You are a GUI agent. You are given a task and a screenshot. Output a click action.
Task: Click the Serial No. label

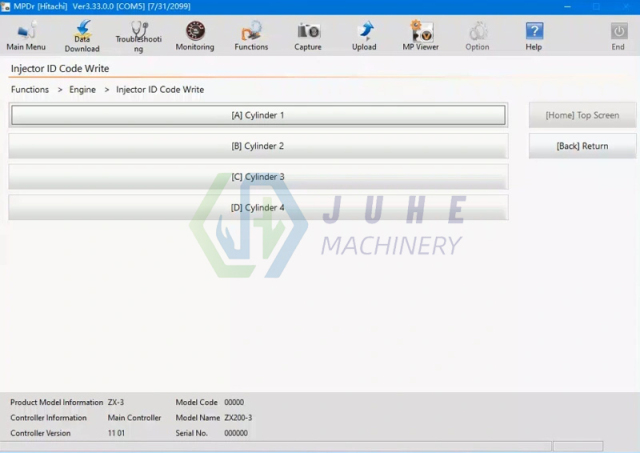(x=191, y=433)
